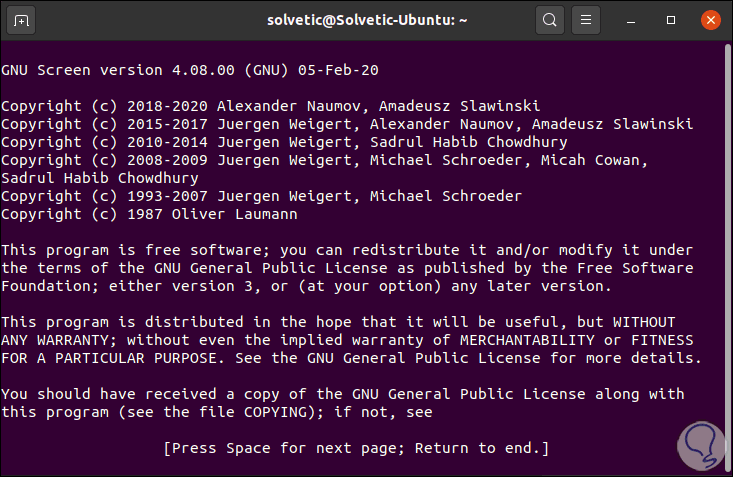Click the line 'This program is distributed in the hope'
Viewport: 733px width, 477px height.
click(338, 322)
